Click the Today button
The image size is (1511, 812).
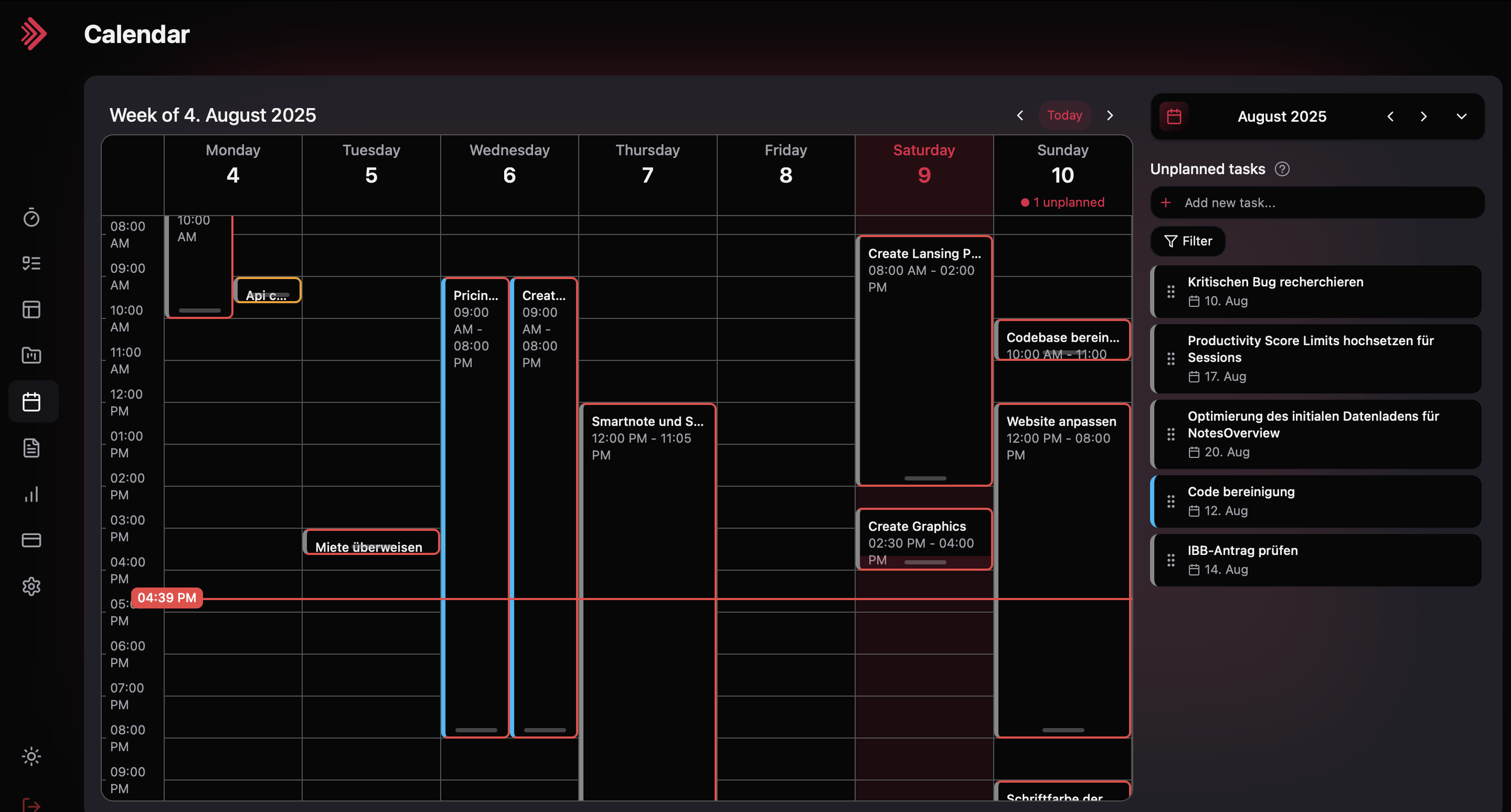(x=1065, y=116)
